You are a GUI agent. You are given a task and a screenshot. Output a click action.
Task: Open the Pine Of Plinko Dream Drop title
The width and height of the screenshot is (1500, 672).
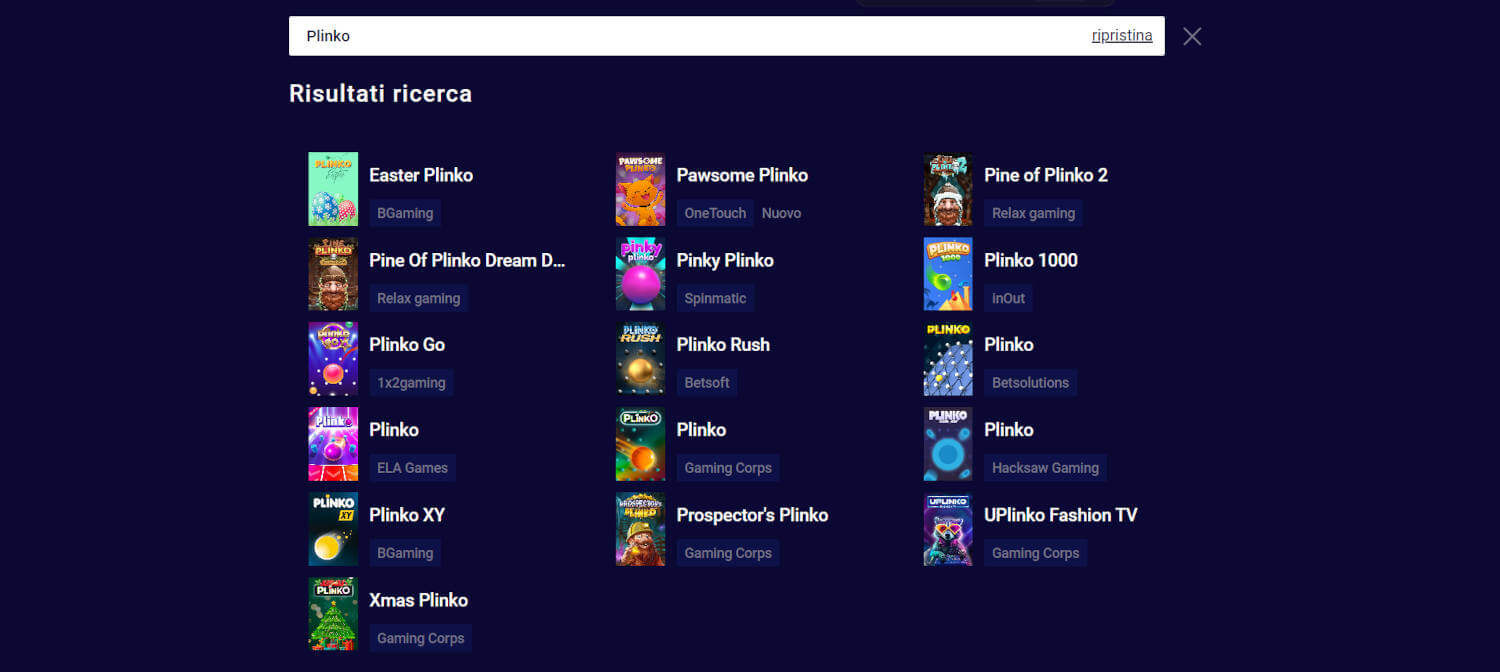[x=467, y=260]
